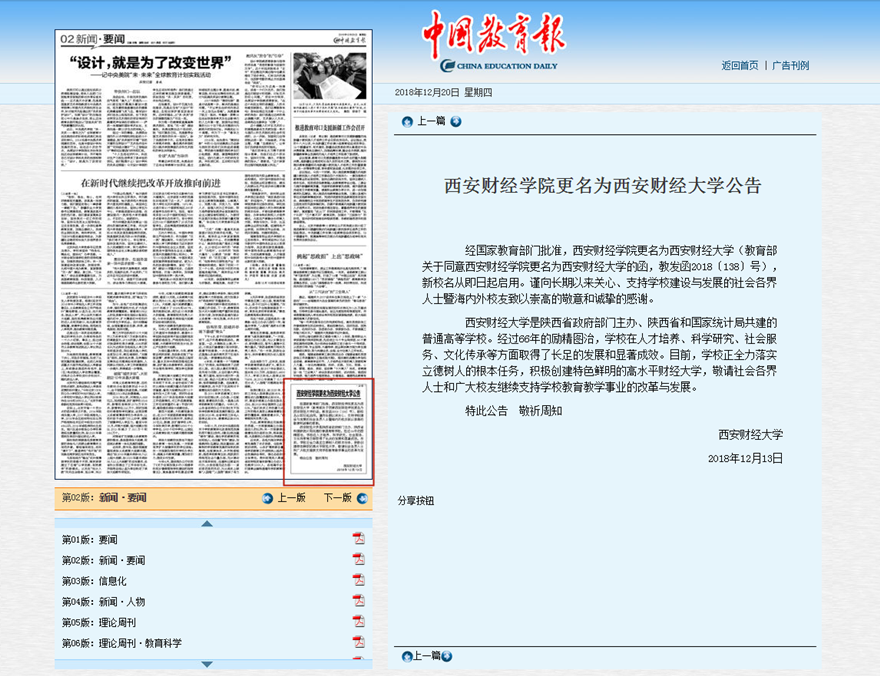Image resolution: width=880 pixels, height=676 pixels.
Task: Click the CHINA EDUCATION DAILY text
Action: pos(507,66)
